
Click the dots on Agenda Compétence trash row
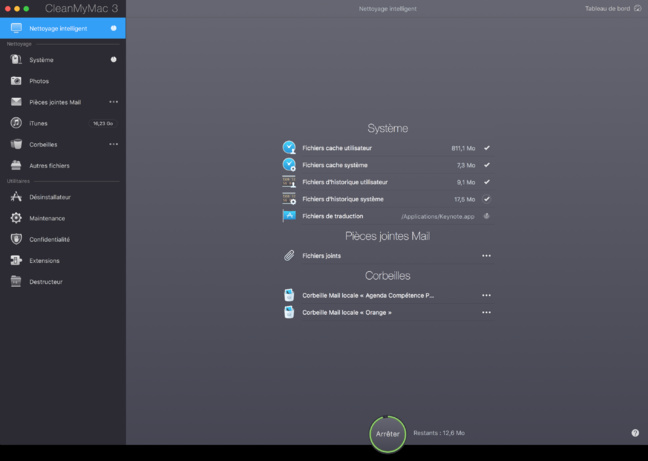486,295
